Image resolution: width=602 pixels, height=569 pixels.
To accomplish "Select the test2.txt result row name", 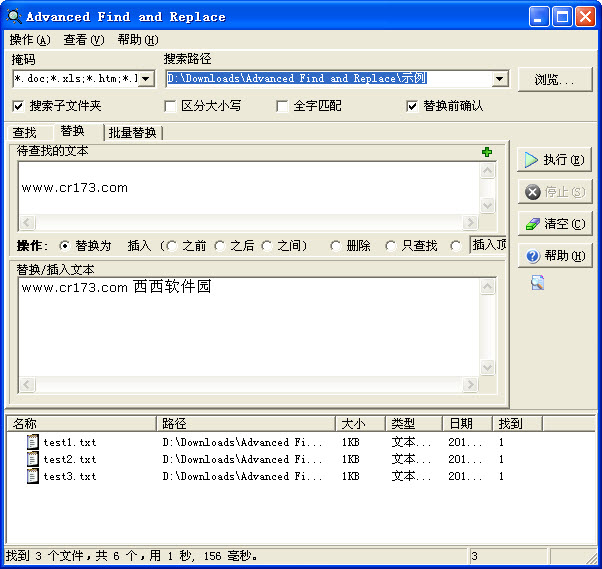I will point(69,460).
